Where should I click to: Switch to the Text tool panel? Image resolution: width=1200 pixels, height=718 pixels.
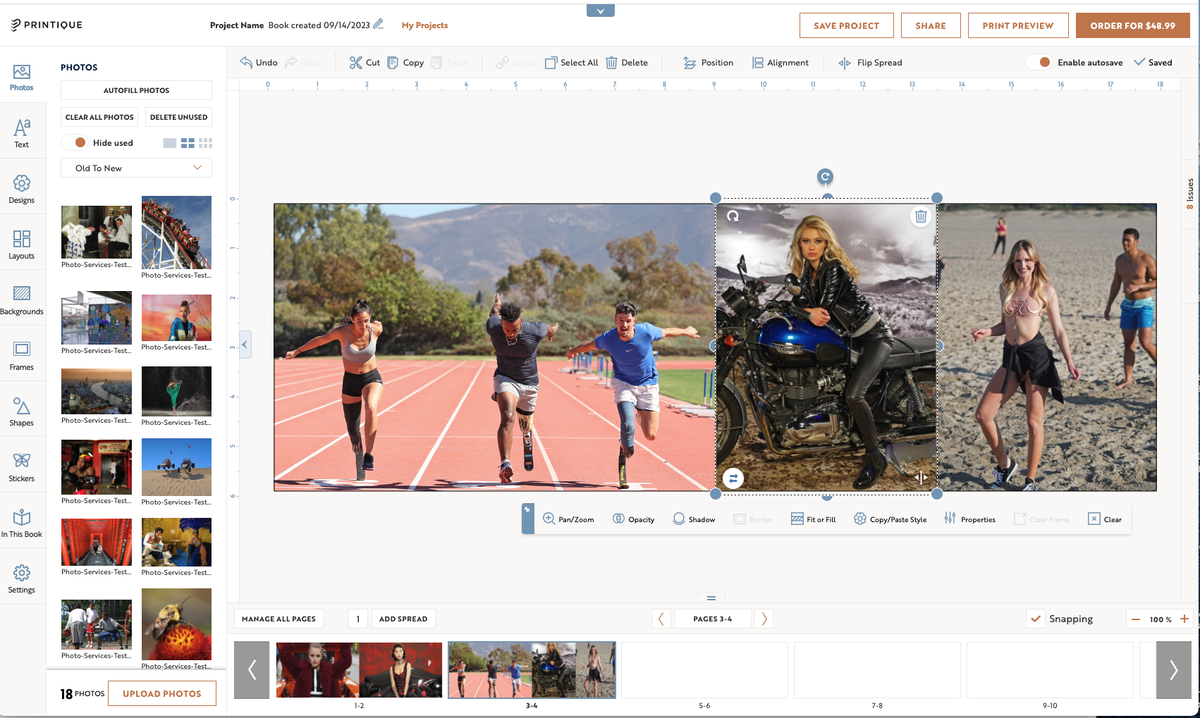(x=22, y=131)
